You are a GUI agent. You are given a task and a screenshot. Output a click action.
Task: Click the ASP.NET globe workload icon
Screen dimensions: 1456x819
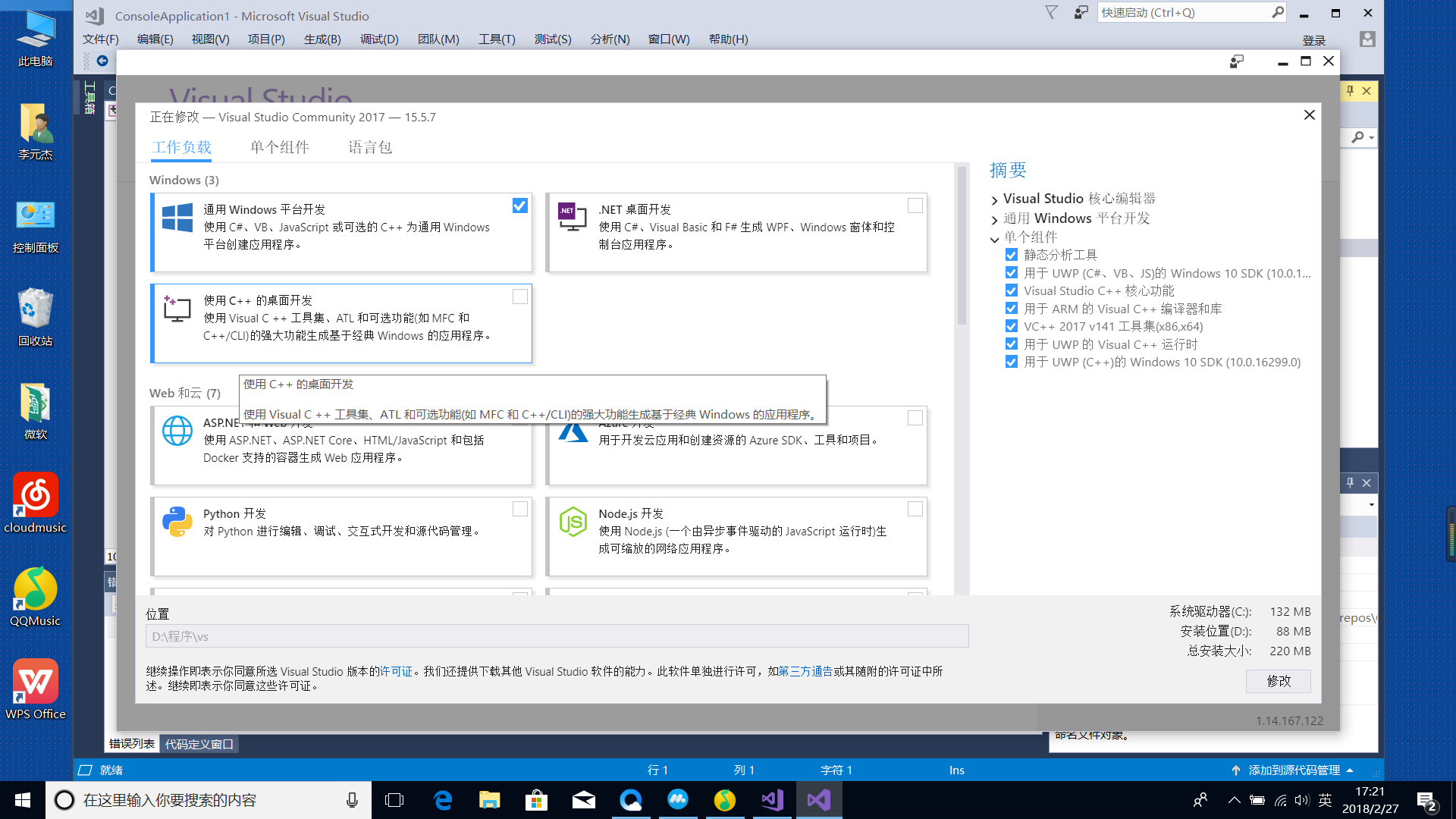177,431
